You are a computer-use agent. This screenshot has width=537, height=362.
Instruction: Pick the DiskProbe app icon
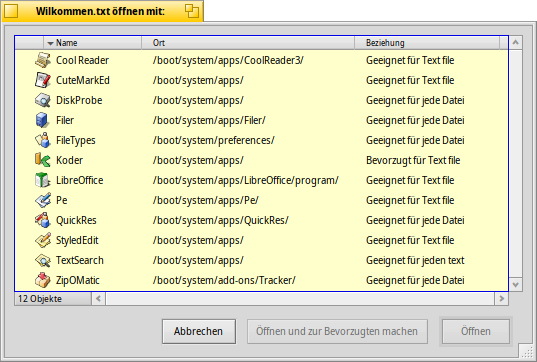click(43, 100)
